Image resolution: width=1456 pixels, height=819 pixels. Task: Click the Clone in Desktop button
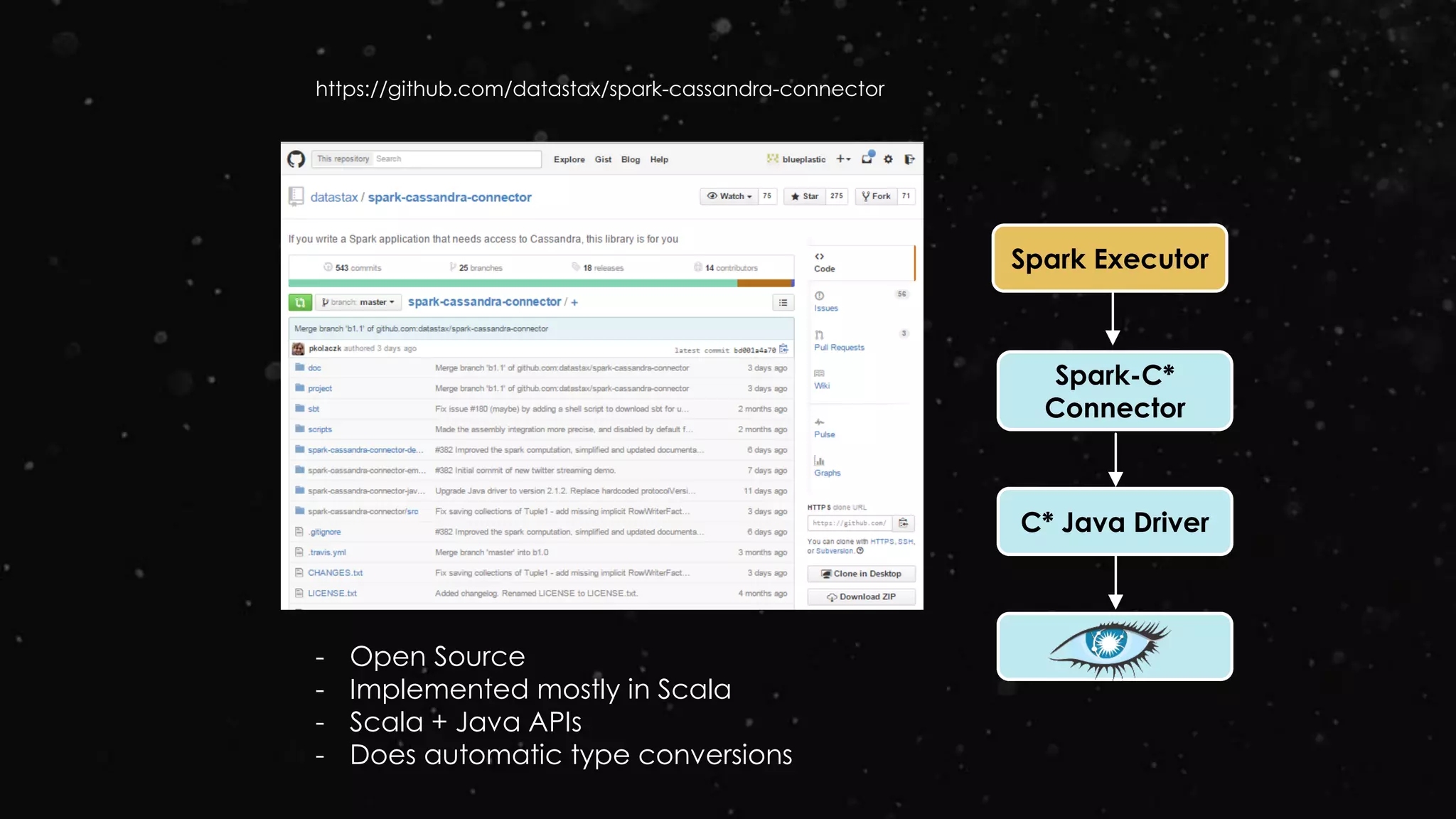point(861,574)
